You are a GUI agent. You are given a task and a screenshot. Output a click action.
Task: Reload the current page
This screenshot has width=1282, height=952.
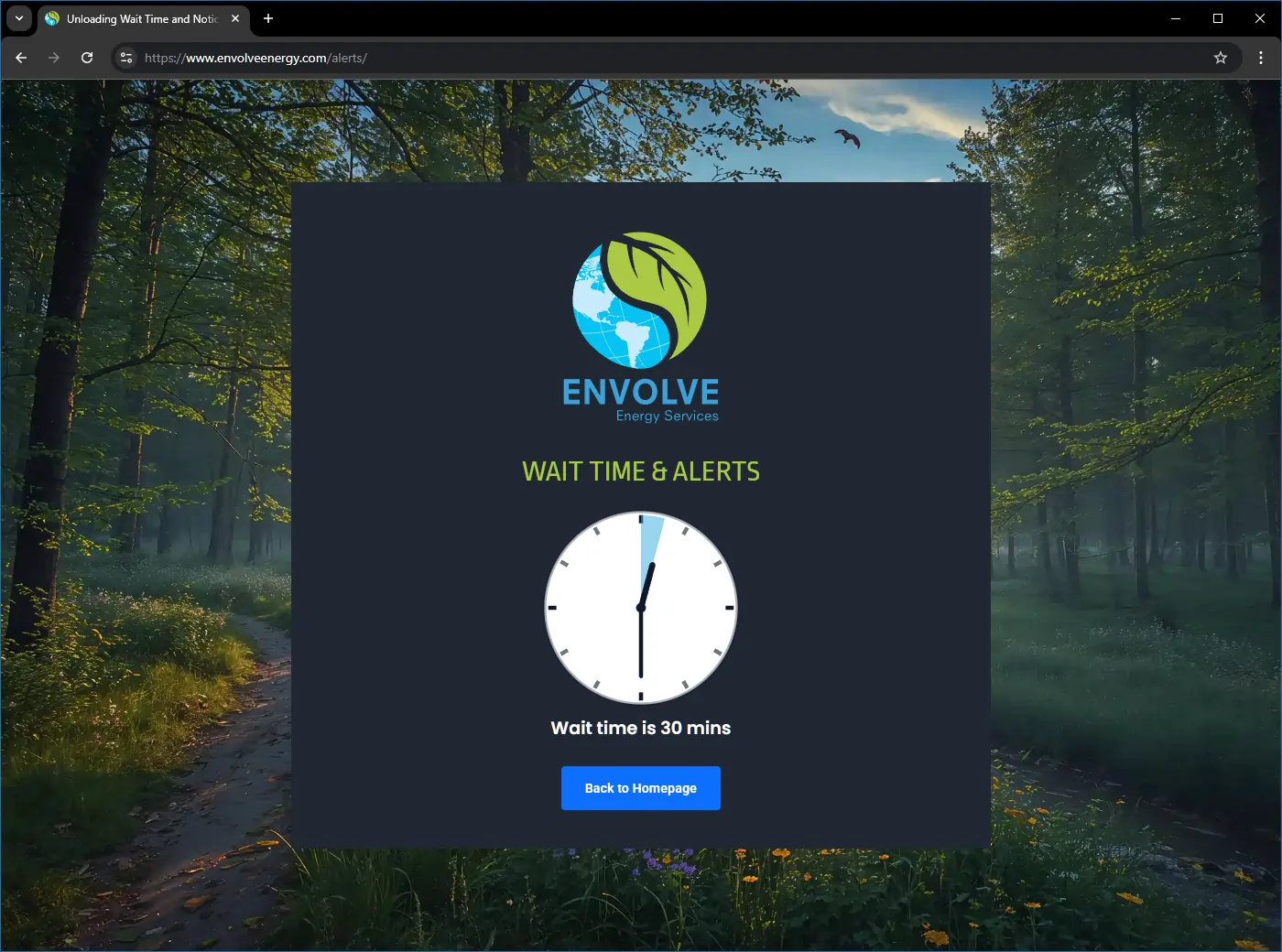[x=87, y=58]
